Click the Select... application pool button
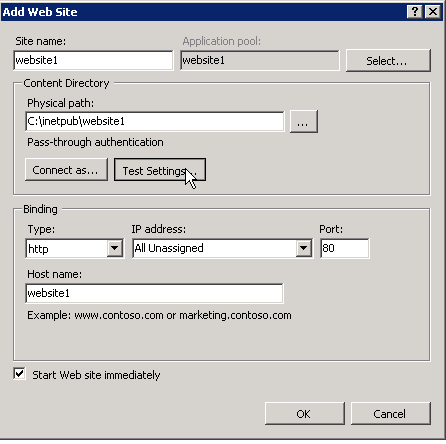 coord(388,61)
